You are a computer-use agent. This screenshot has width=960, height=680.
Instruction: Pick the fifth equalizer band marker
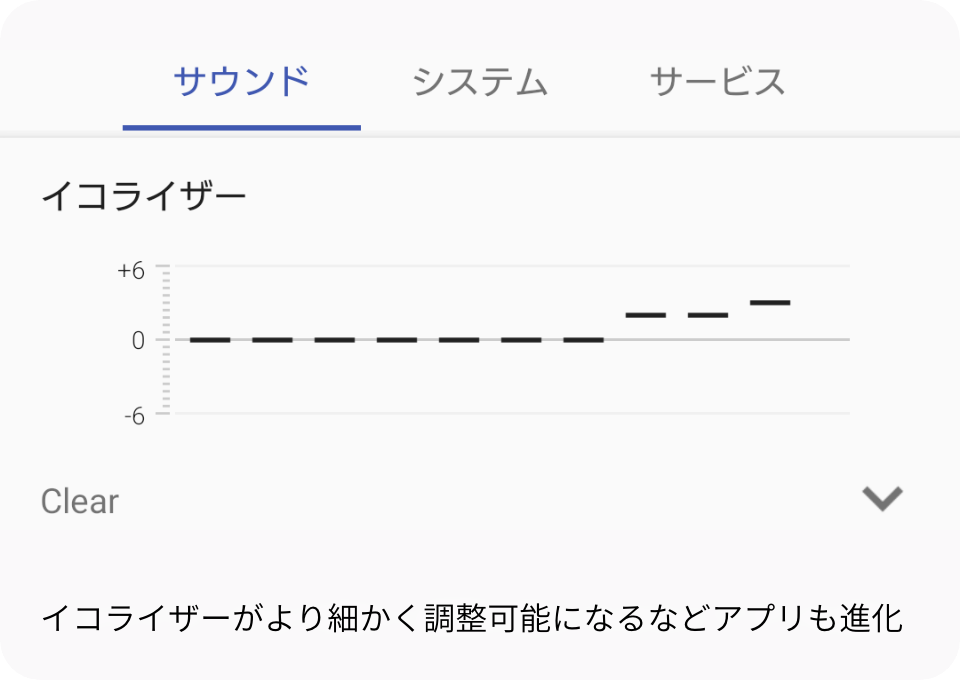tap(459, 340)
